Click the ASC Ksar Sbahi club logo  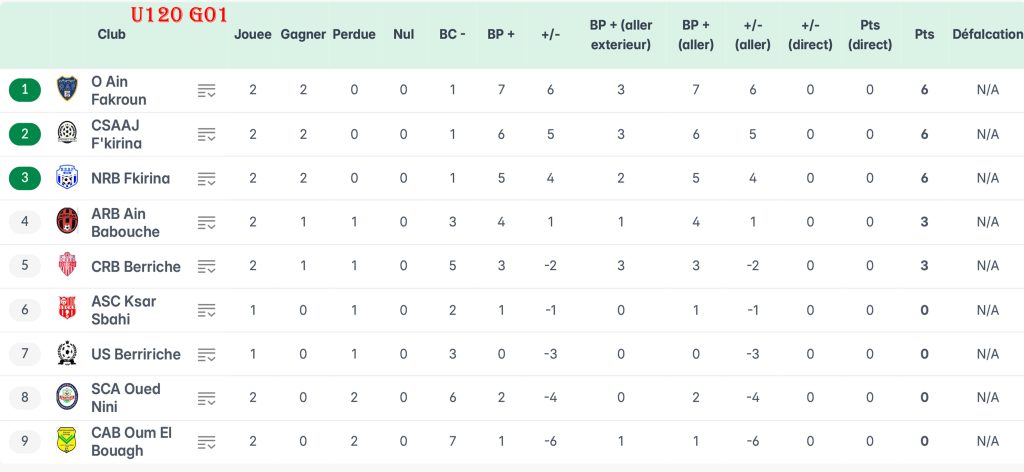tap(67, 310)
